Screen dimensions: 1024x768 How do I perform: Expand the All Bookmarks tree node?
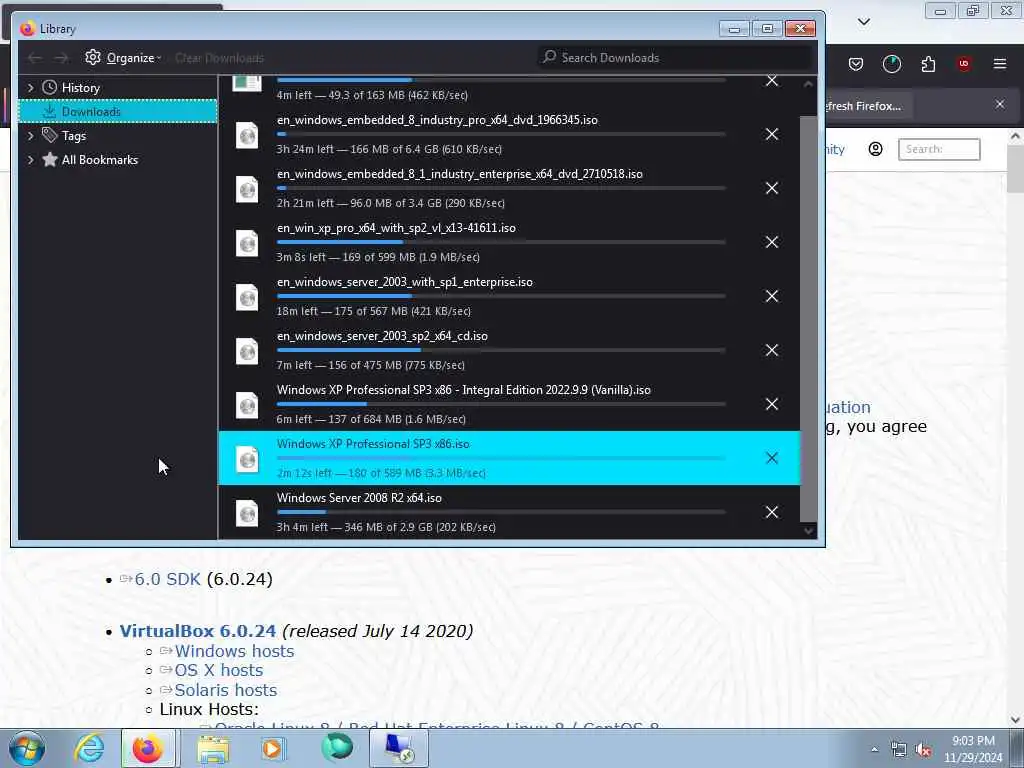[x=30, y=160]
